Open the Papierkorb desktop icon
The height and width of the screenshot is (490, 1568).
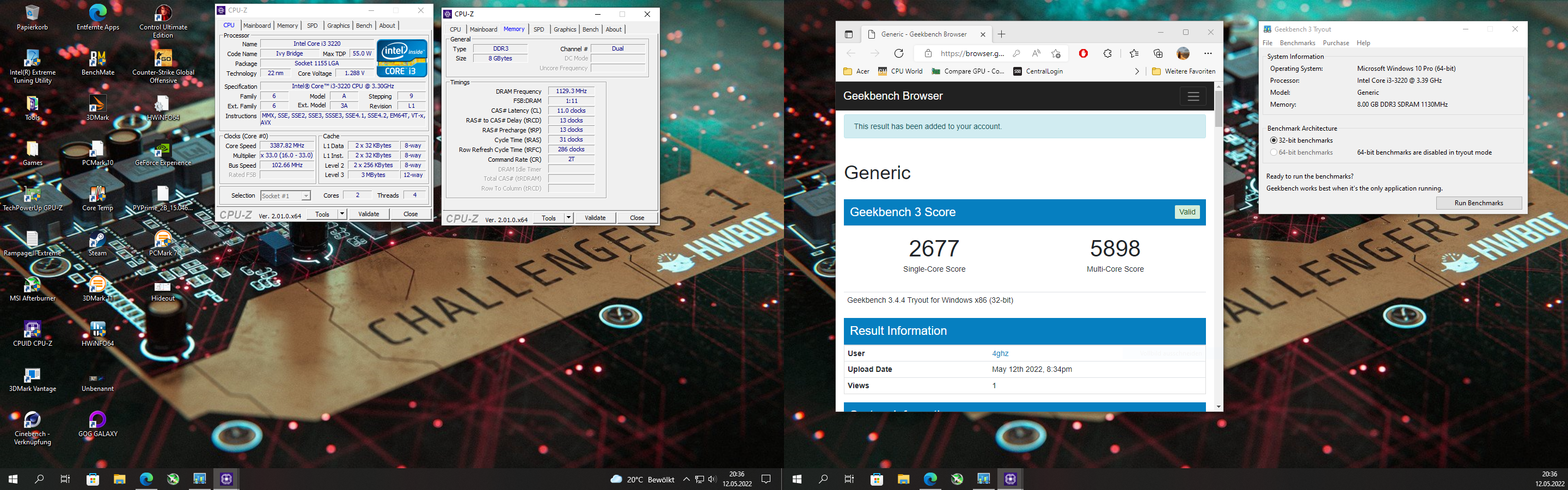32,17
